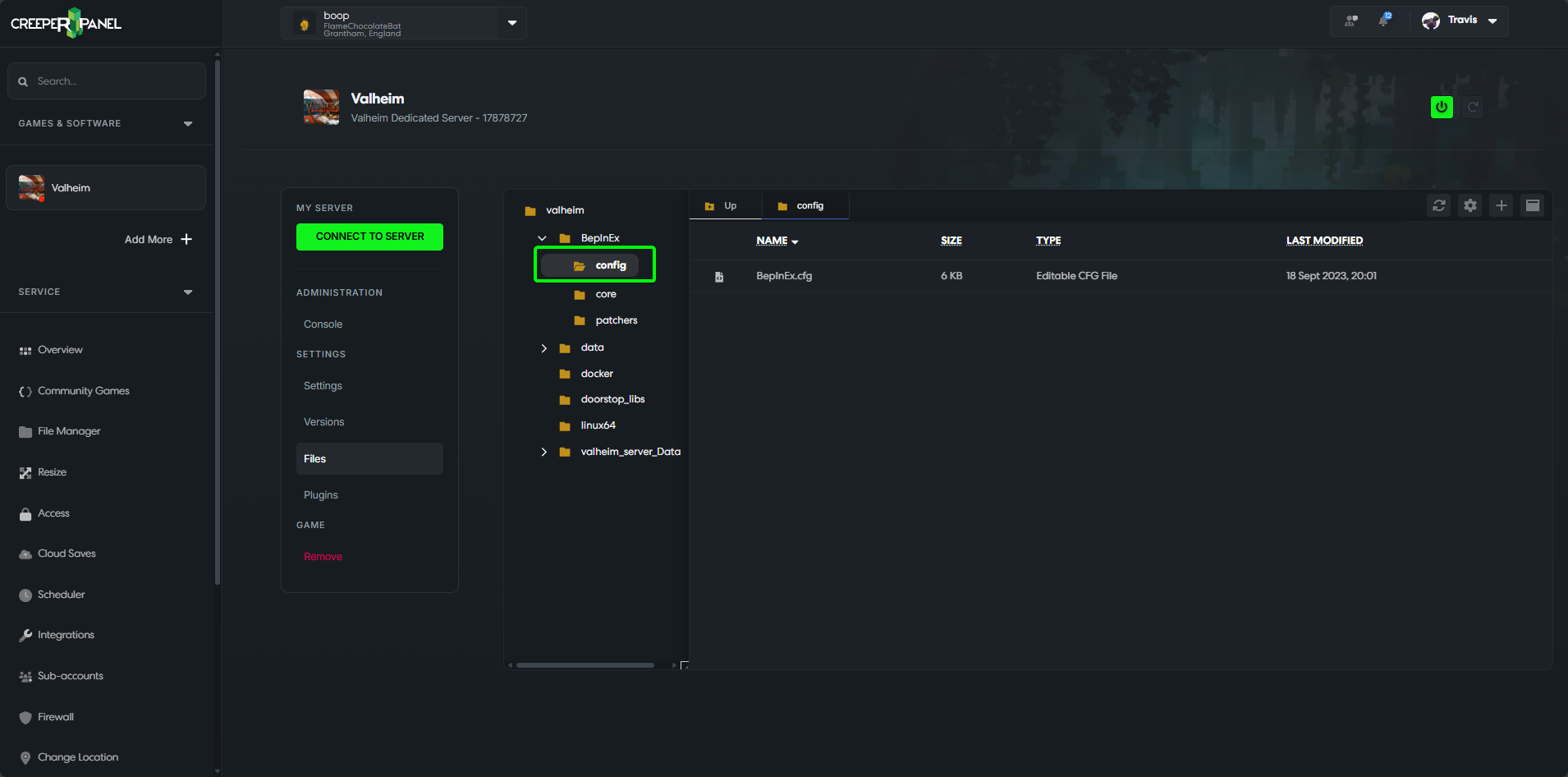Click the Access lock icon
The width and height of the screenshot is (1568, 777).
click(x=25, y=514)
